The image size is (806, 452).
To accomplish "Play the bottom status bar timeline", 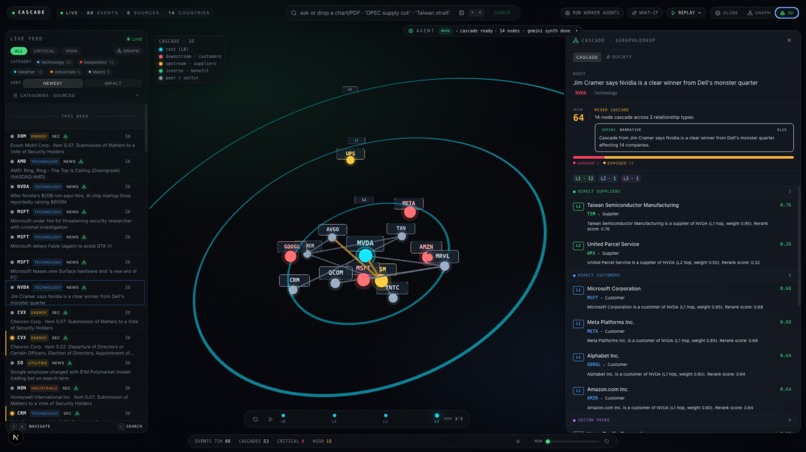I will pos(518,441).
